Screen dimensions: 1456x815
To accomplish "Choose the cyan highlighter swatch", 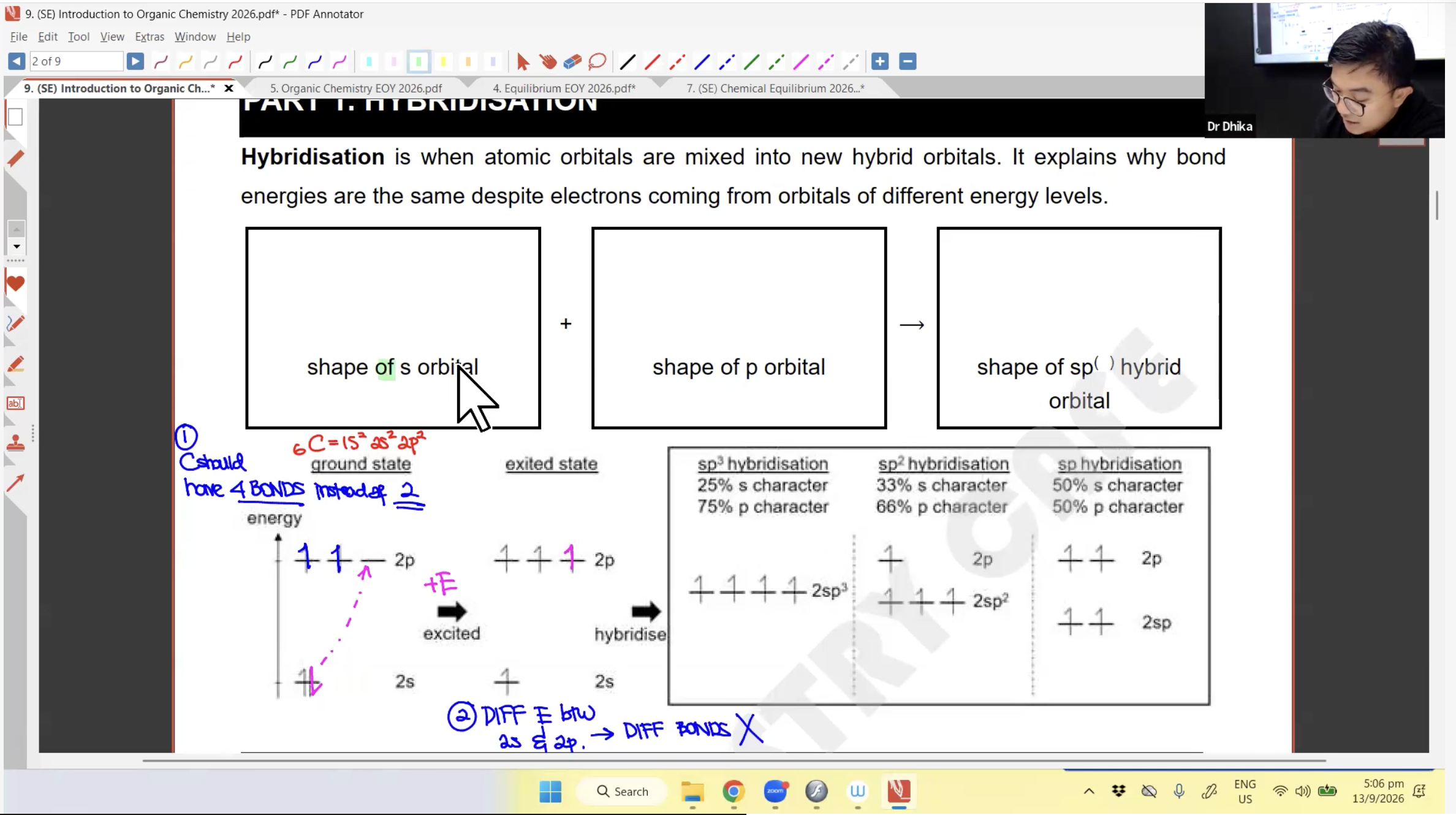I will [369, 61].
